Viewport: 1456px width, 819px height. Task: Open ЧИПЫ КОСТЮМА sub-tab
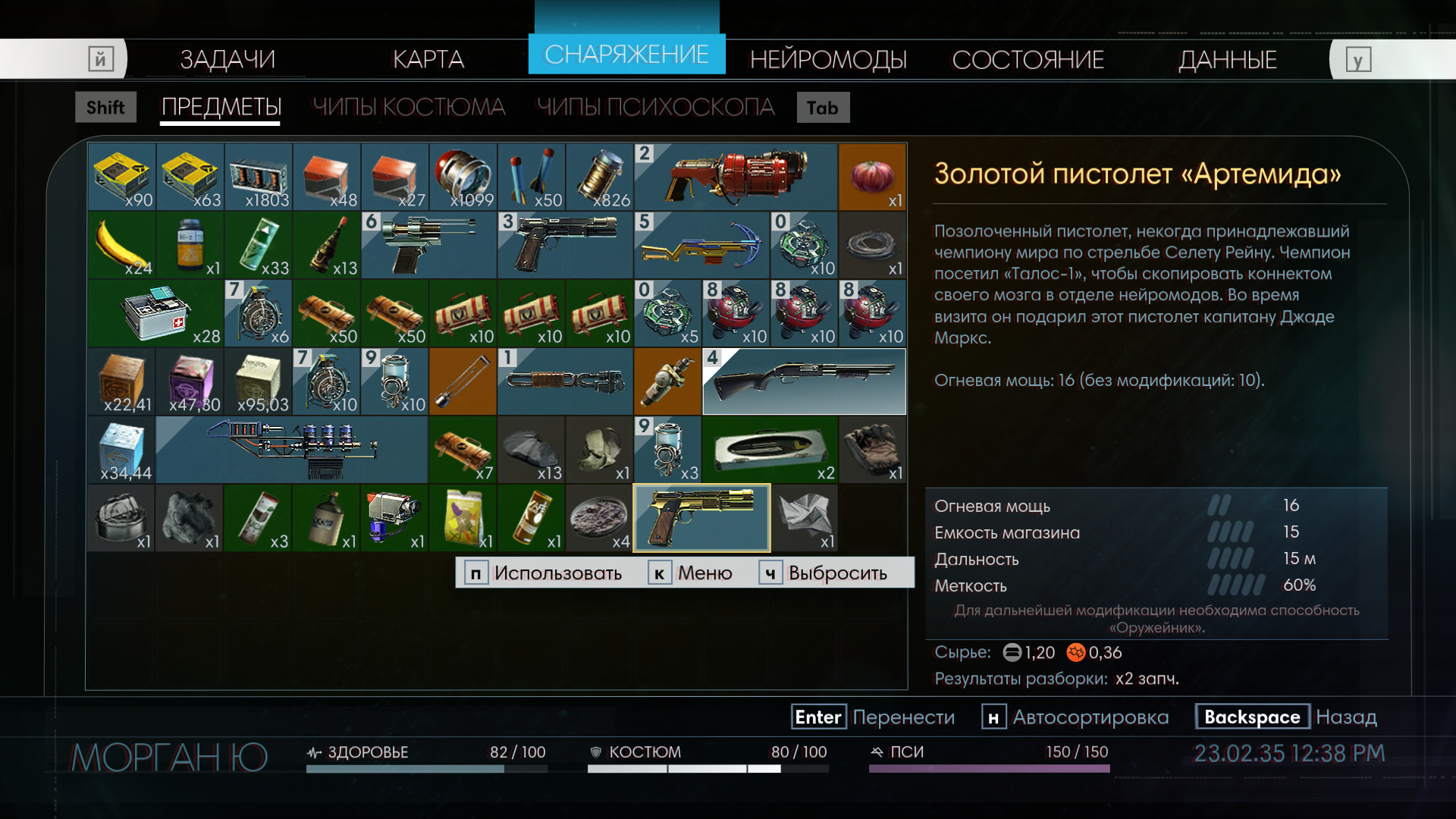click(x=409, y=107)
